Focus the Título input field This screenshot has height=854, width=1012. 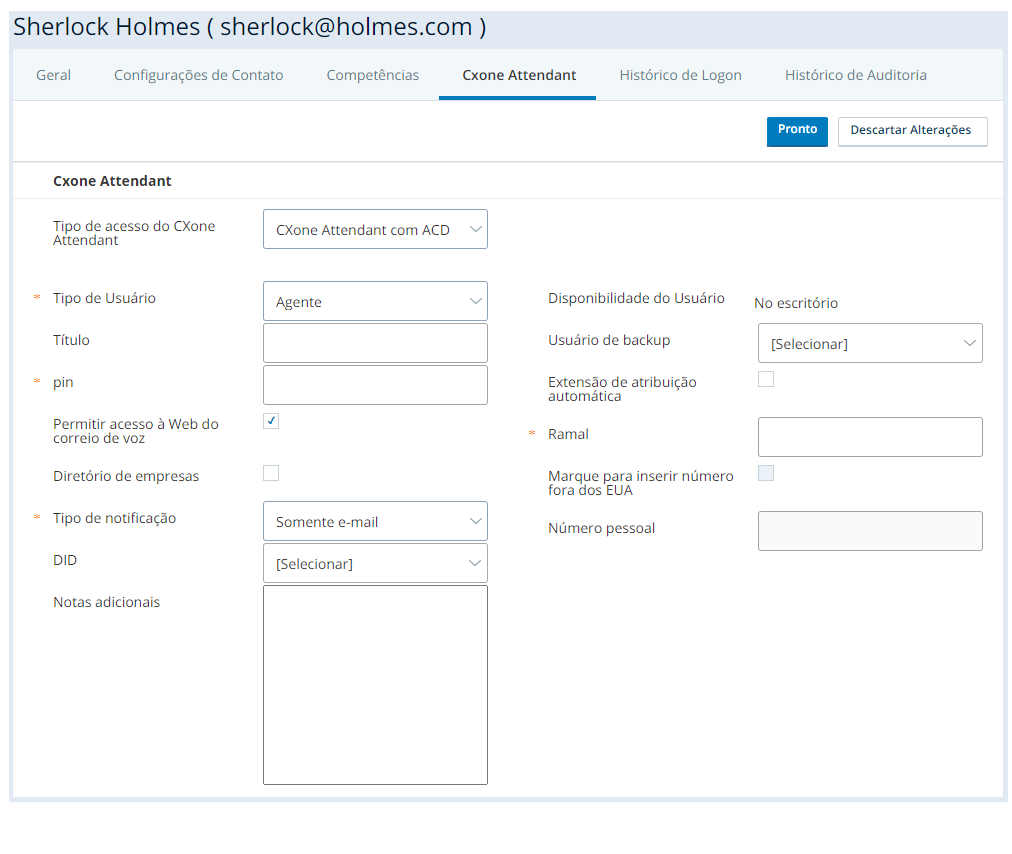tap(375, 343)
